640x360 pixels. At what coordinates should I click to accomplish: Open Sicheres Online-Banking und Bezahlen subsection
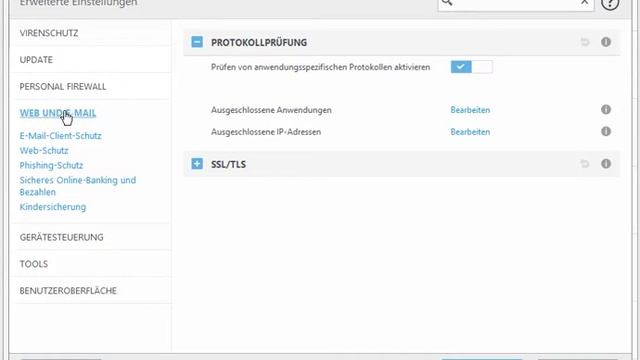78,186
